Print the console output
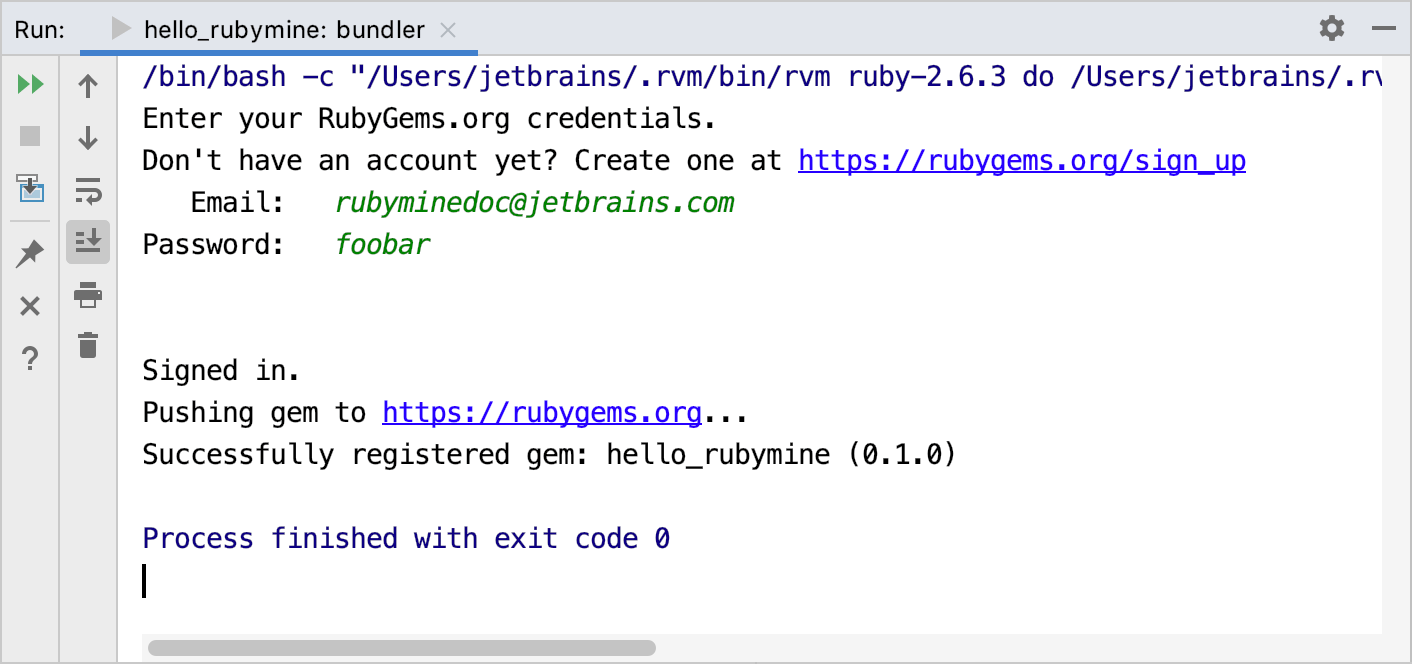Screen dimensions: 1412x664 (88, 294)
